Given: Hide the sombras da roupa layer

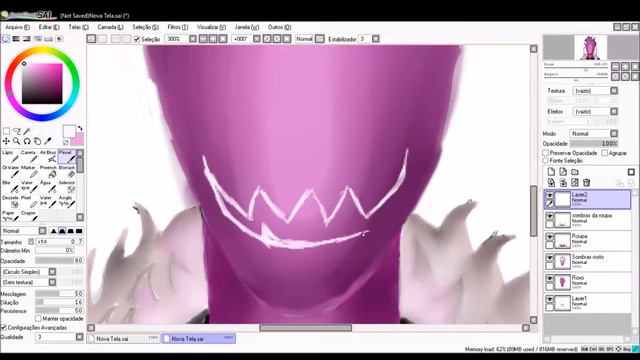Looking at the screenshot, I should point(550,216).
